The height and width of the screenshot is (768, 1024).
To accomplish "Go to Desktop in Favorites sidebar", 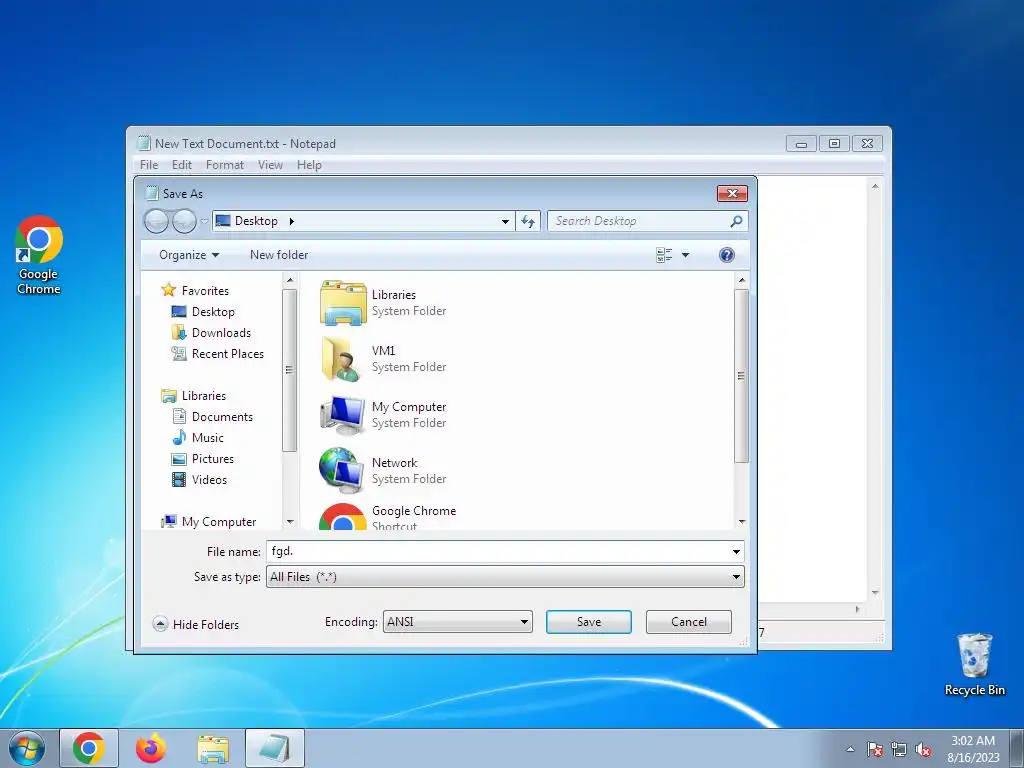I will tap(212, 312).
